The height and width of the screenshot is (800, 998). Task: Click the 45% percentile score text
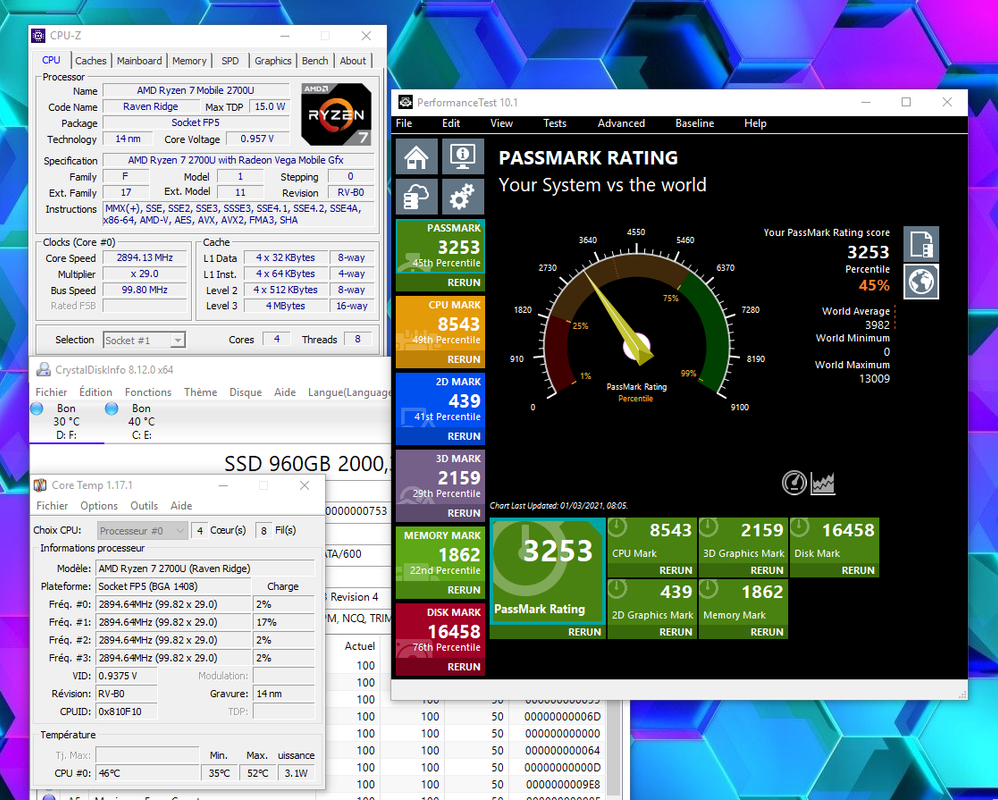pos(874,286)
